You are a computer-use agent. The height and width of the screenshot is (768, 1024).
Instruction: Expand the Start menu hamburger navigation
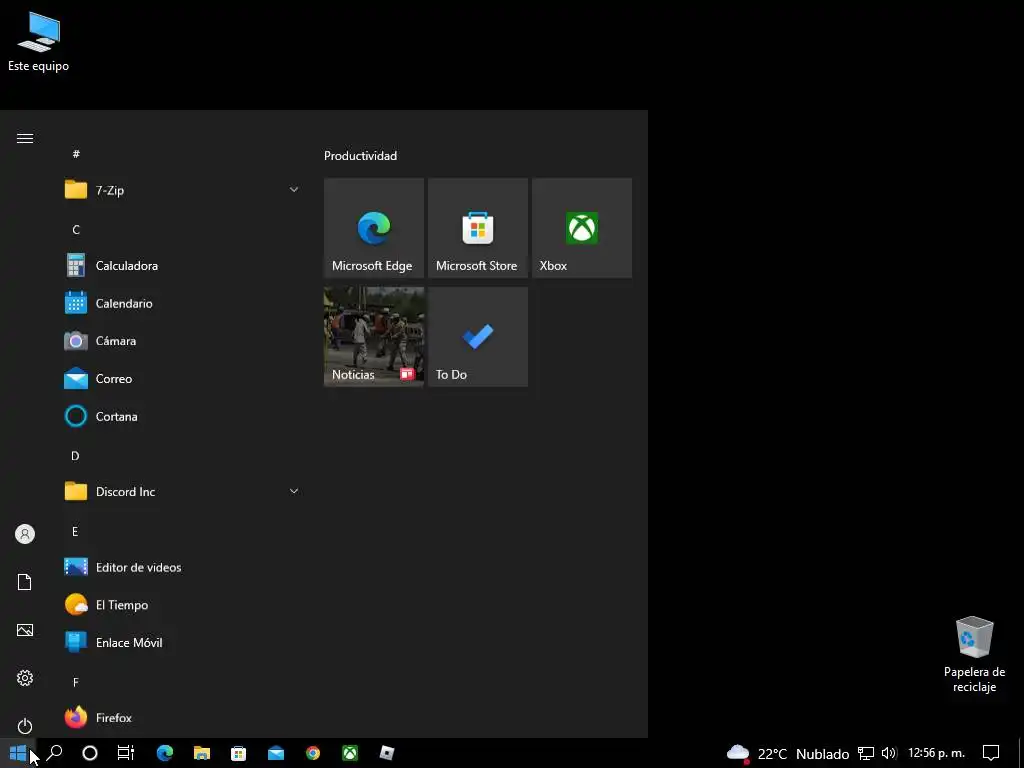25,138
